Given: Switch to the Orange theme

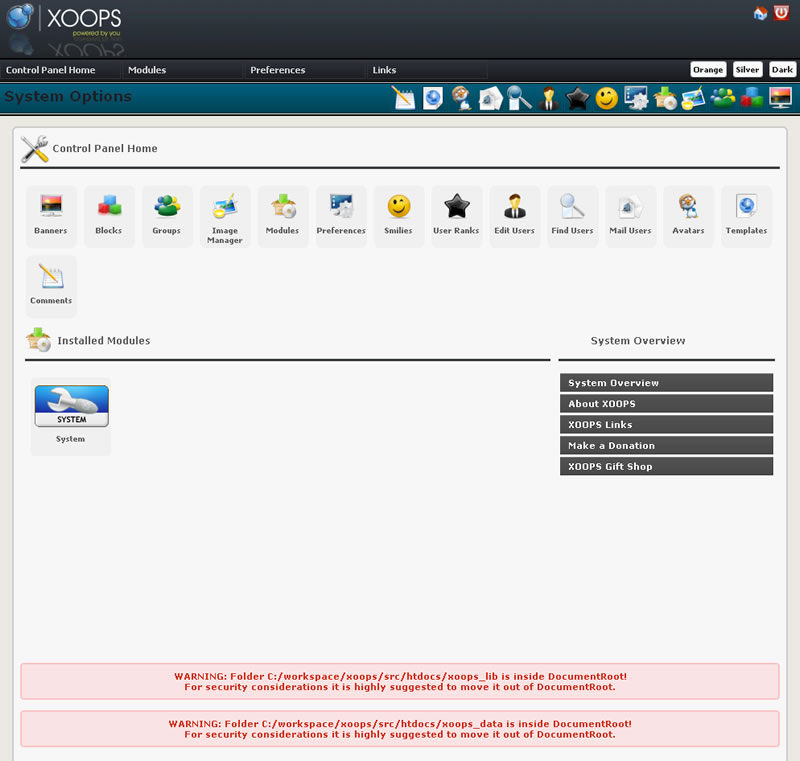Looking at the screenshot, I should [708, 69].
